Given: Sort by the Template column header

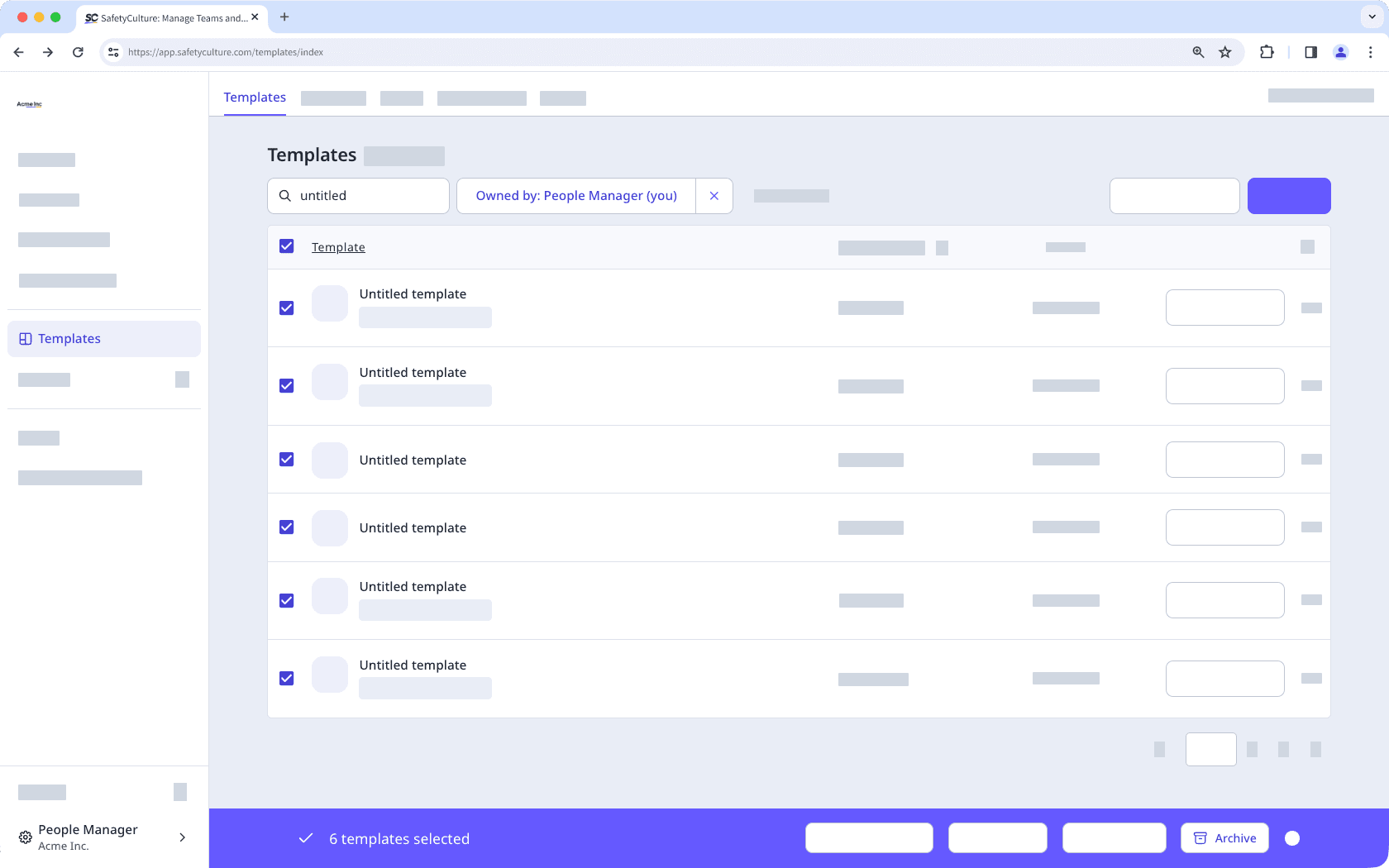Looking at the screenshot, I should click(338, 246).
